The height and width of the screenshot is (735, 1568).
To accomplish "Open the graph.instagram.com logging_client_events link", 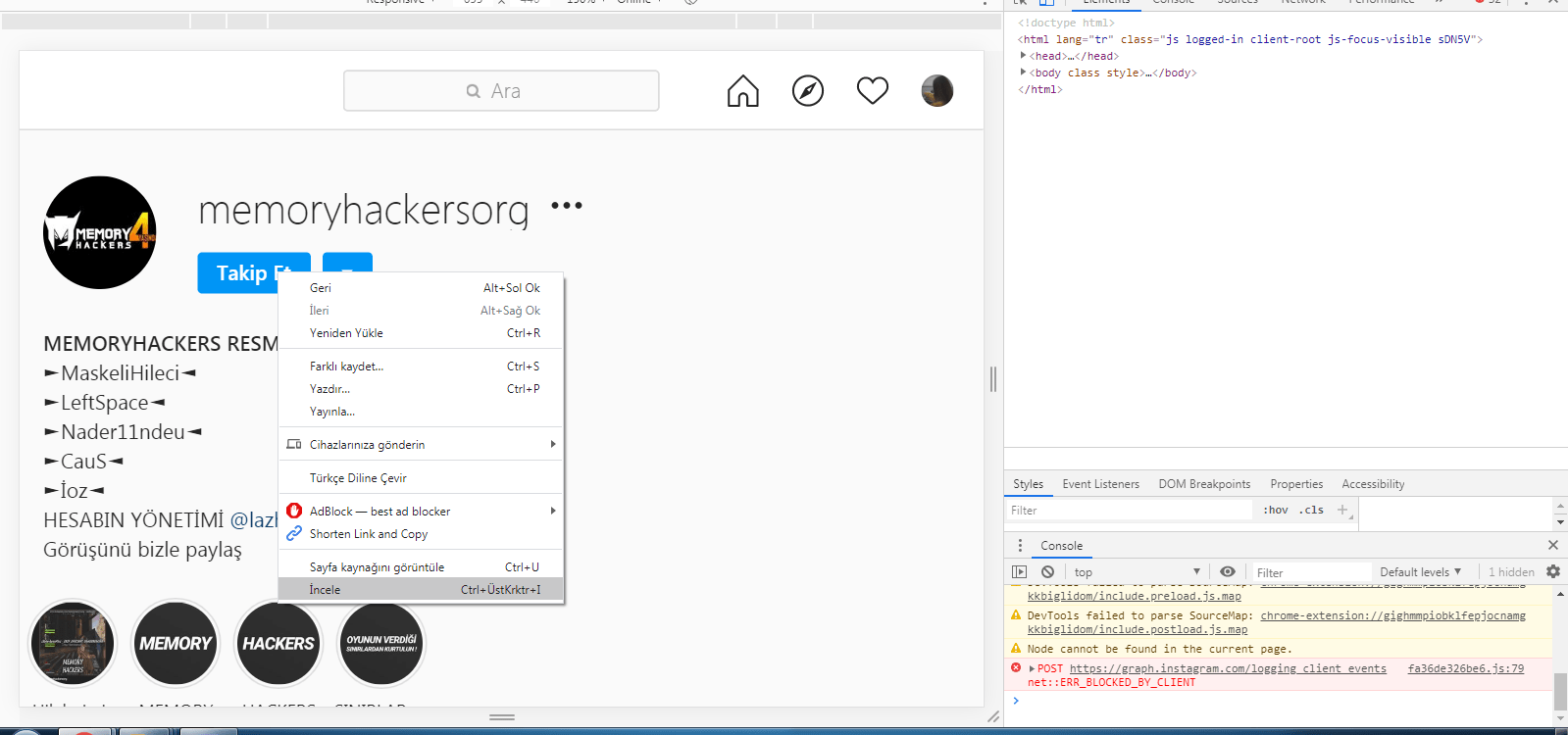I will coord(1228,668).
